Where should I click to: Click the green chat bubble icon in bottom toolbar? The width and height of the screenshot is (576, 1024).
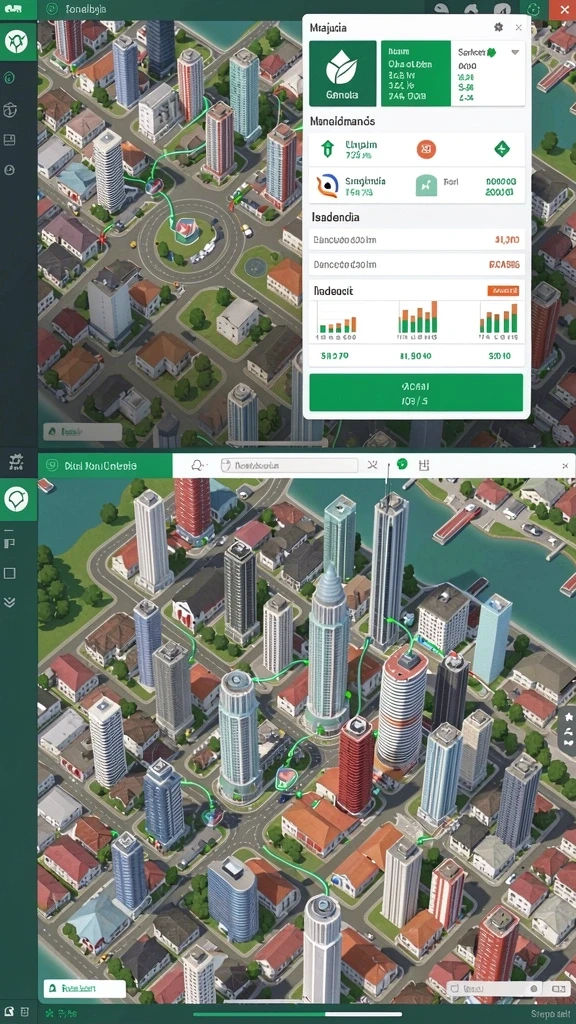click(x=402, y=464)
